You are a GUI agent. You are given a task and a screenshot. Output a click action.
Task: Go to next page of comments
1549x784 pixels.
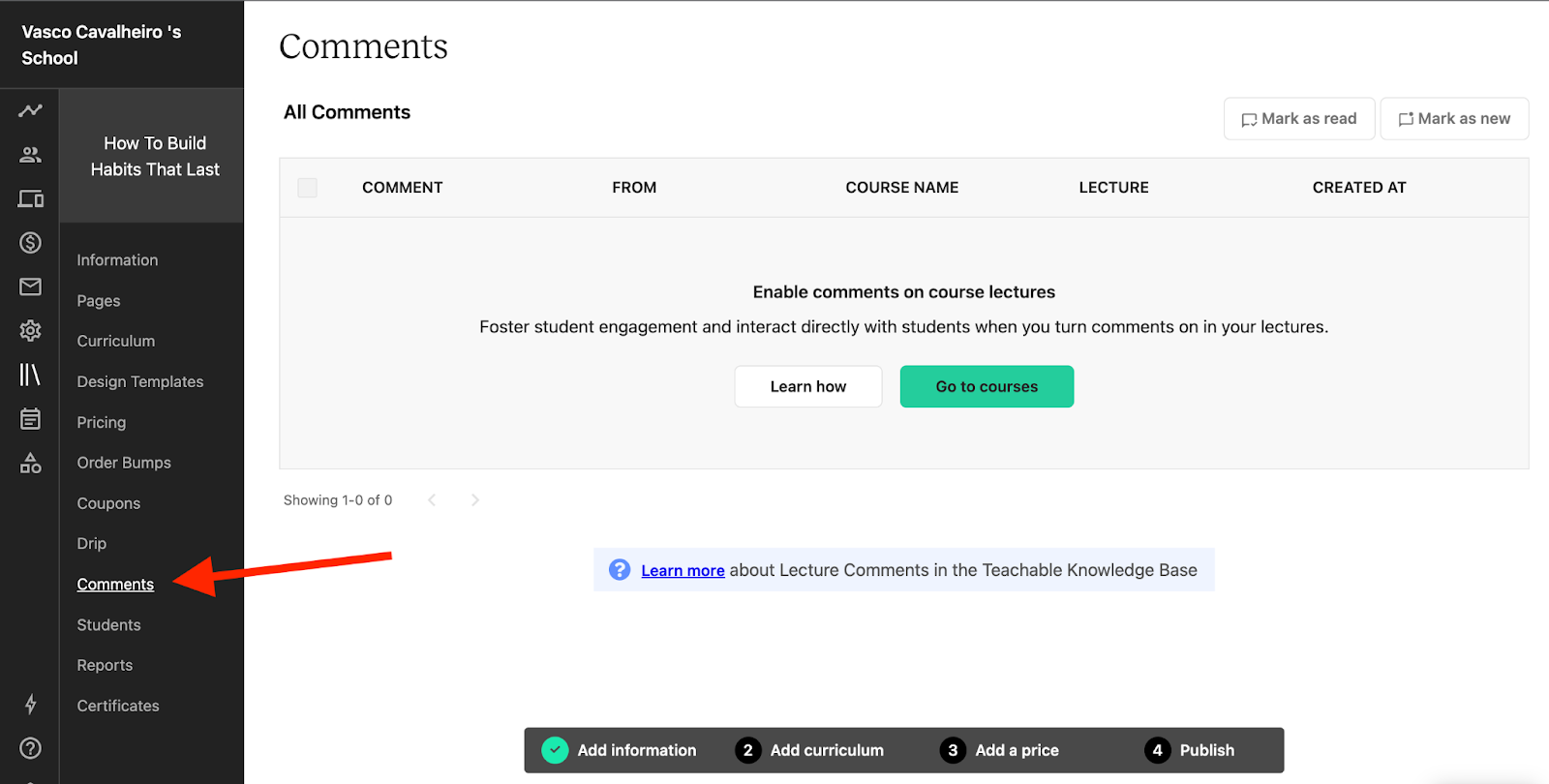coord(474,500)
